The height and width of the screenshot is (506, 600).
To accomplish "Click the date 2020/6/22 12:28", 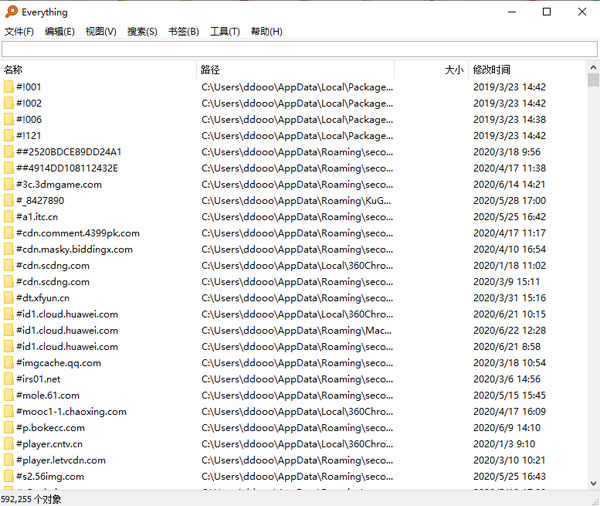I will point(509,330).
